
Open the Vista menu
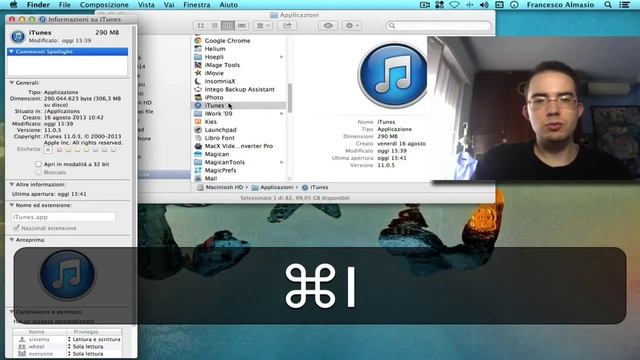click(x=146, y=5)
